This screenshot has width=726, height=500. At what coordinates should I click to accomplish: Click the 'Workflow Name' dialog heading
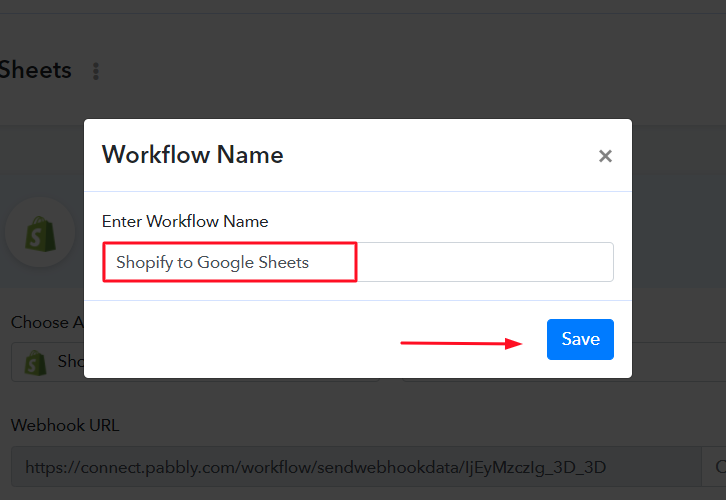pos(193,155)
